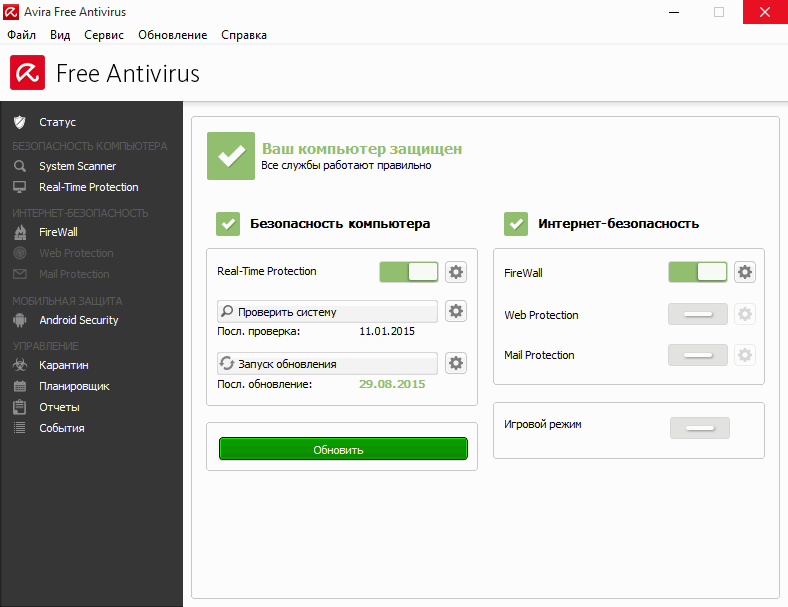Click the System Scanner magnifier icon

pos(20,166)
